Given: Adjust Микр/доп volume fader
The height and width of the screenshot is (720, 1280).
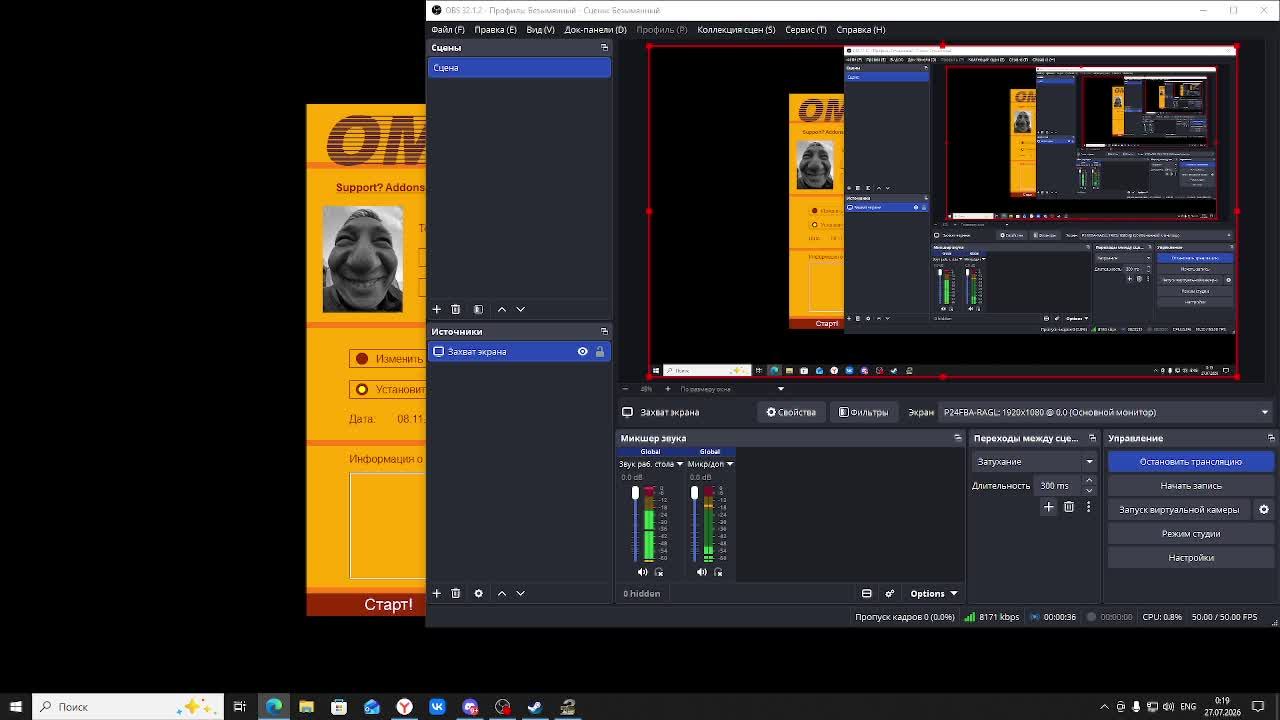Looking at the screenshot, I should click(694, 493).
